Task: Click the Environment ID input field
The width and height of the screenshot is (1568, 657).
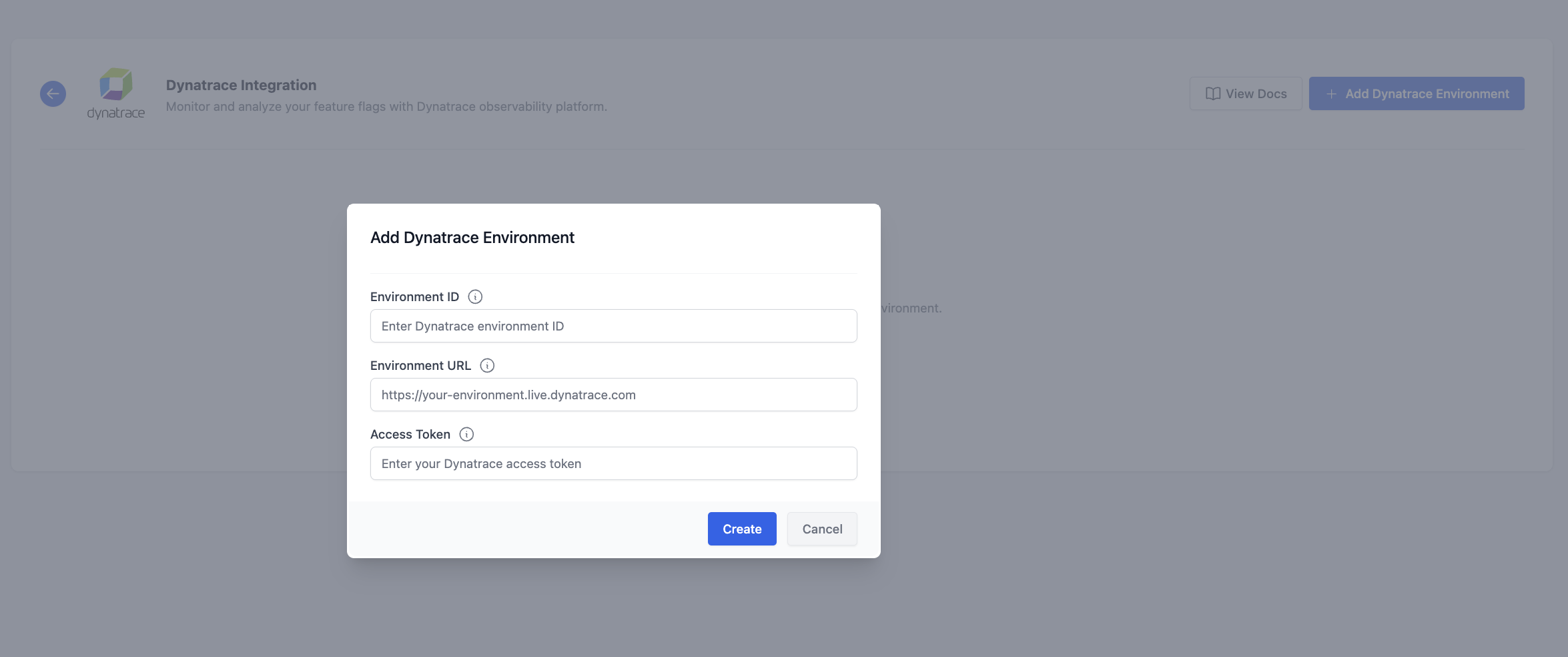Action: pyautogui.click(x=613, y=326)
